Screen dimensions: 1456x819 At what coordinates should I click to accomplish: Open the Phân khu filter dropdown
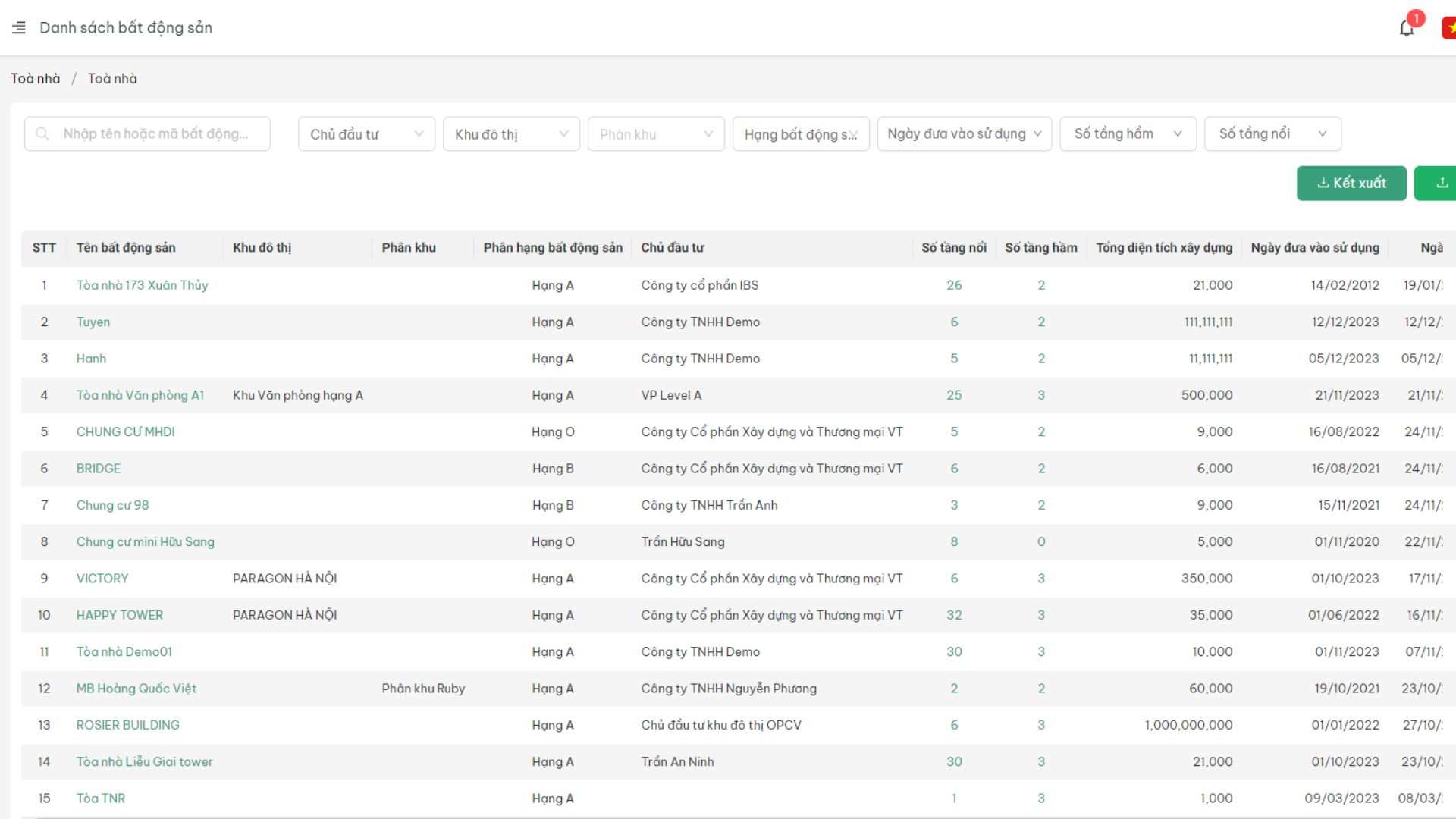[656, 134]
